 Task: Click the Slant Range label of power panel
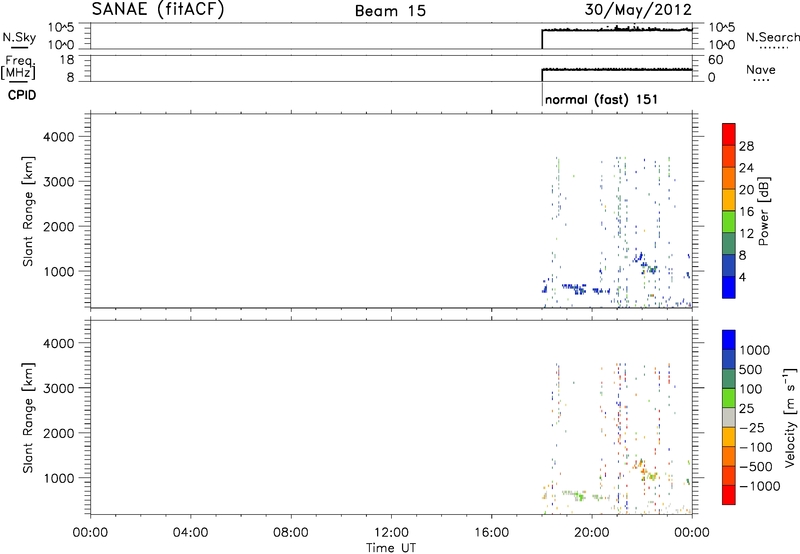[28, 211]
